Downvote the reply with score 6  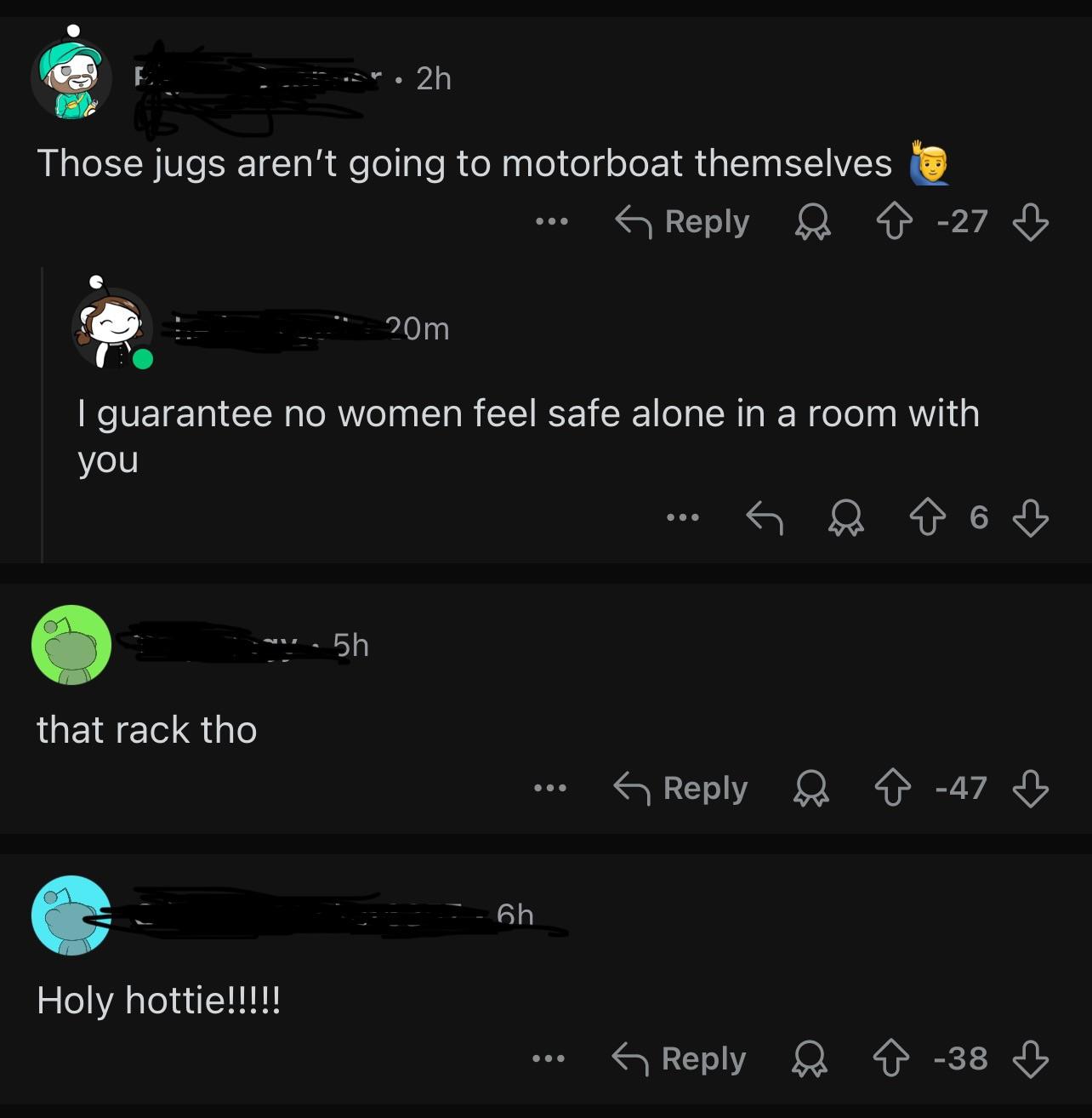pyautogui.click(x=1030, y=516)
